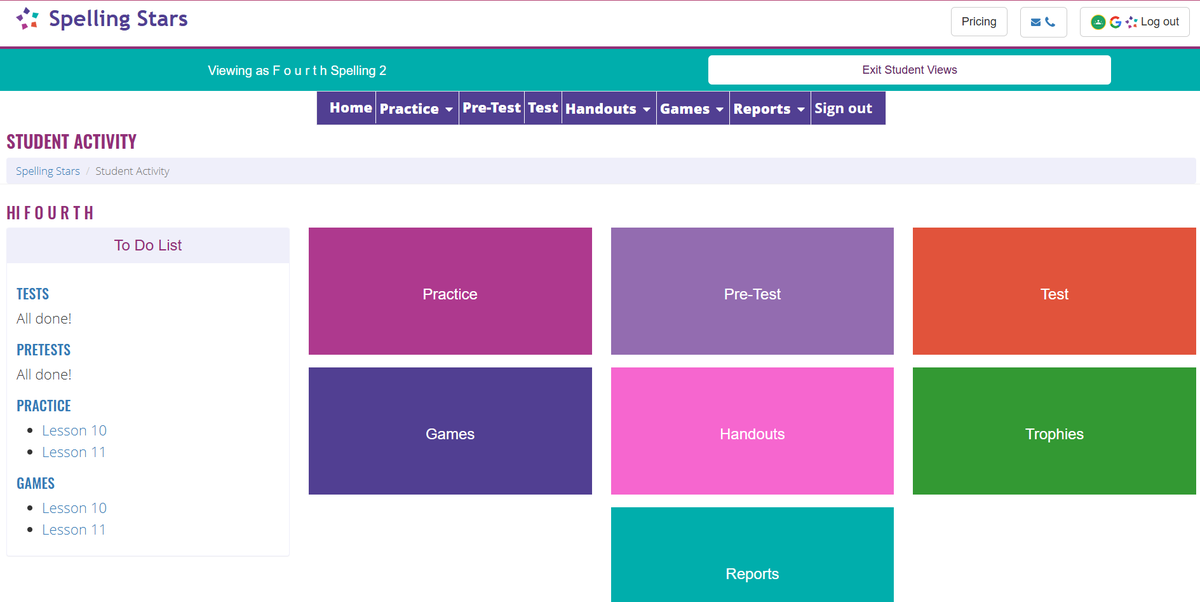Viewport: 1200px width, 602px height.
Task: Open contact via envelope and phone icon button
Action: pos(1043,22)
